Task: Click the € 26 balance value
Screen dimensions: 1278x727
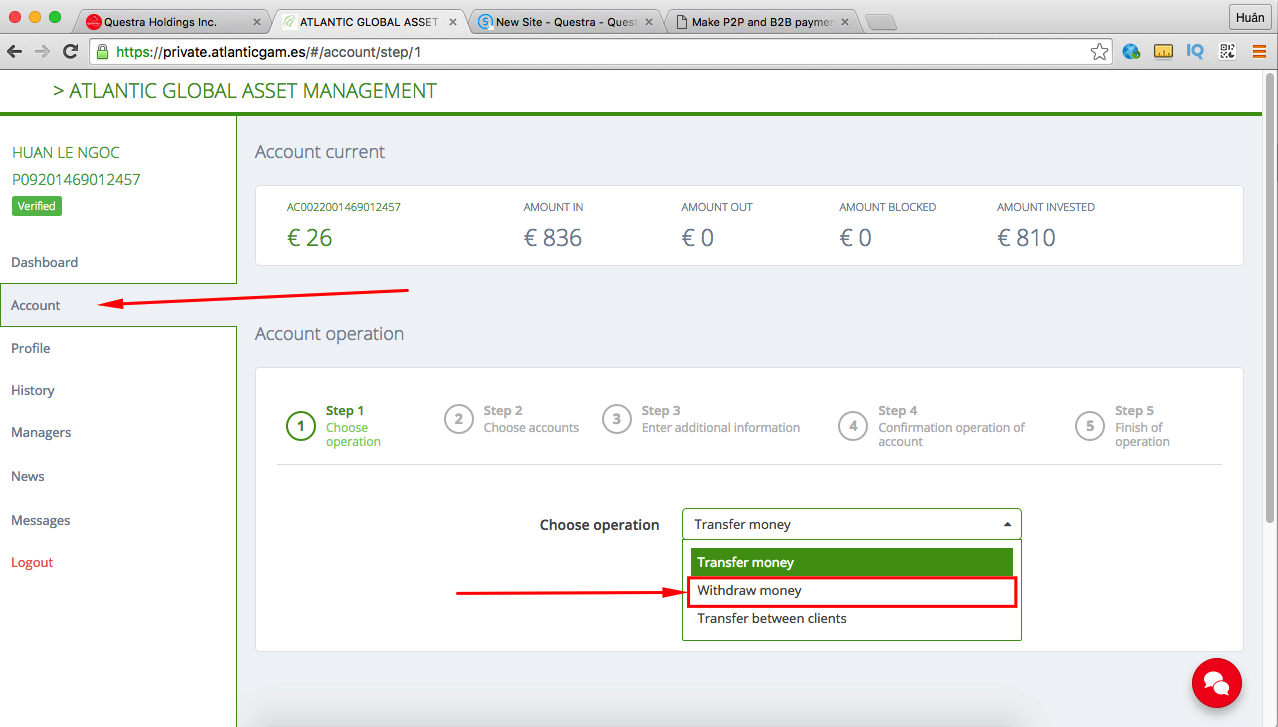Action: pos(310,238)
